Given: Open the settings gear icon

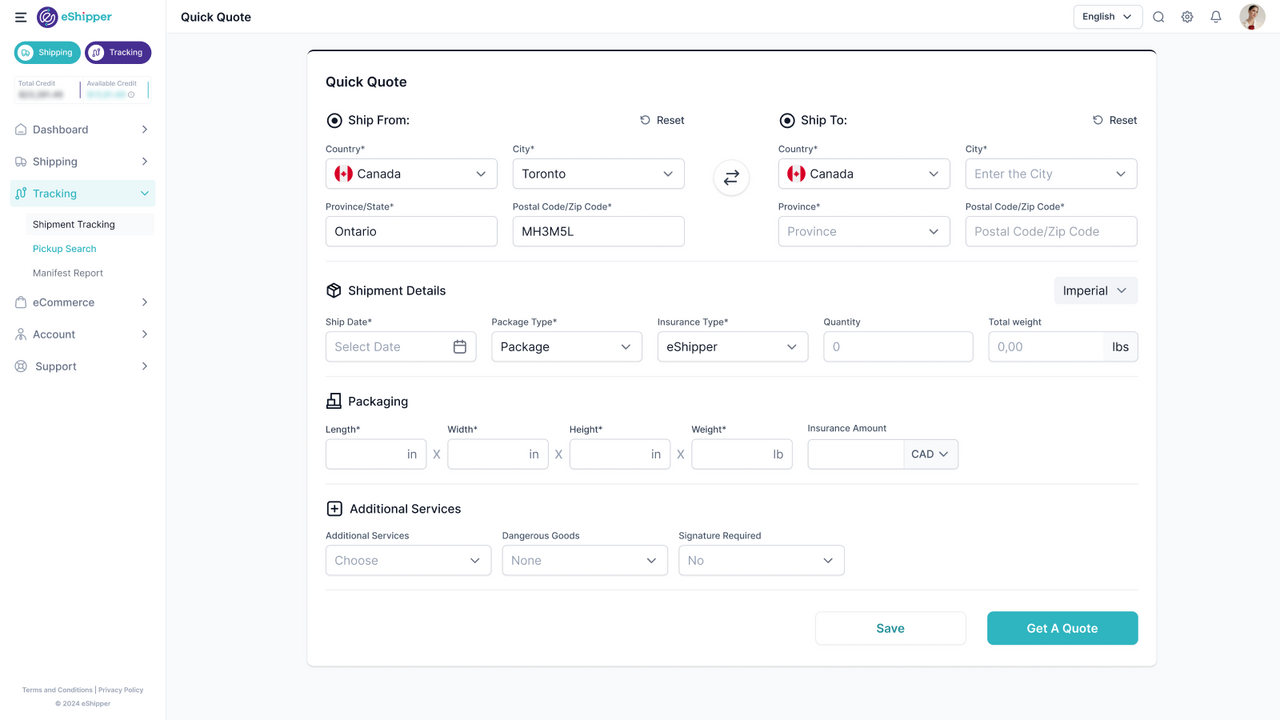Looking at the screenshot, I should point(1187,17).
